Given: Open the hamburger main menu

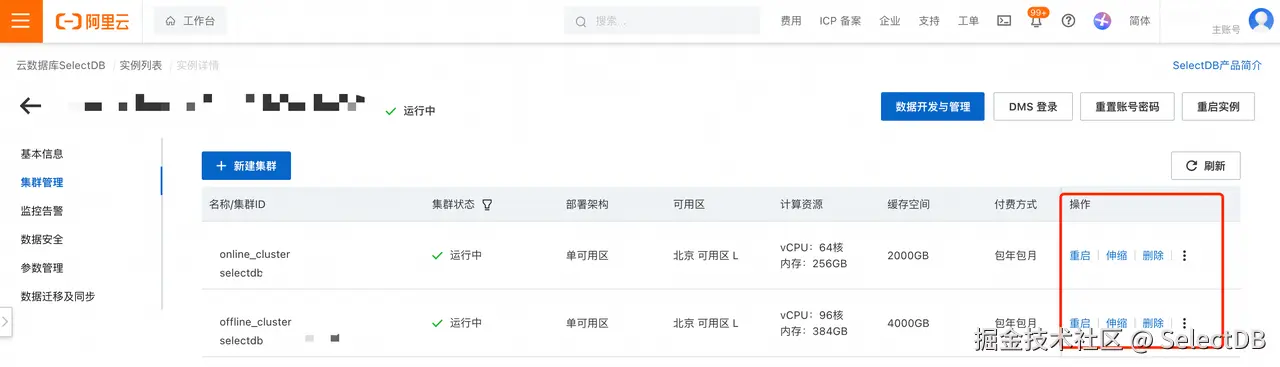Looking at the screenshot, I should (x=21, y=21).
